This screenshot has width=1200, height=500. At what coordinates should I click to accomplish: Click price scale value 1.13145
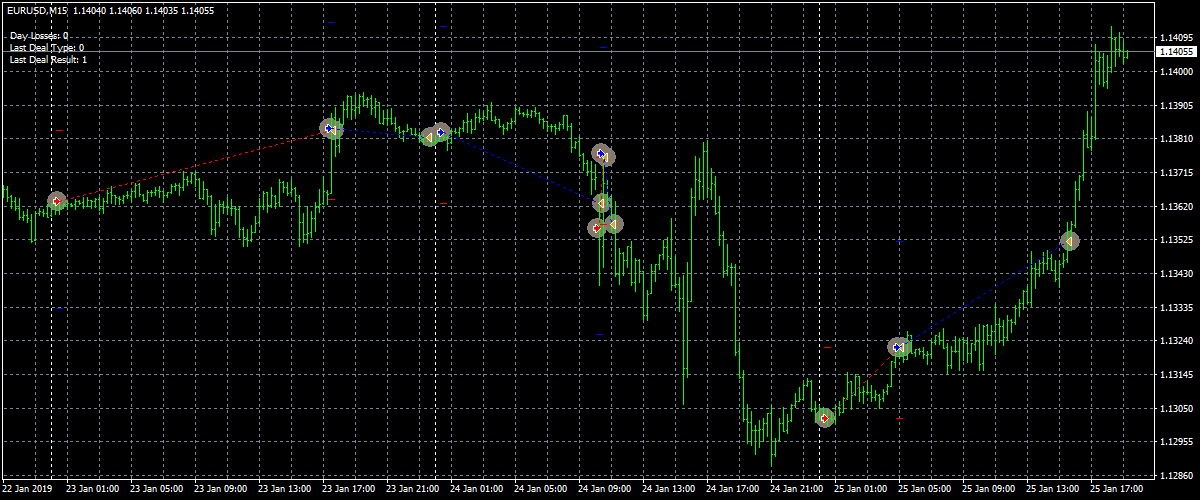click(x=1177, y=375)
